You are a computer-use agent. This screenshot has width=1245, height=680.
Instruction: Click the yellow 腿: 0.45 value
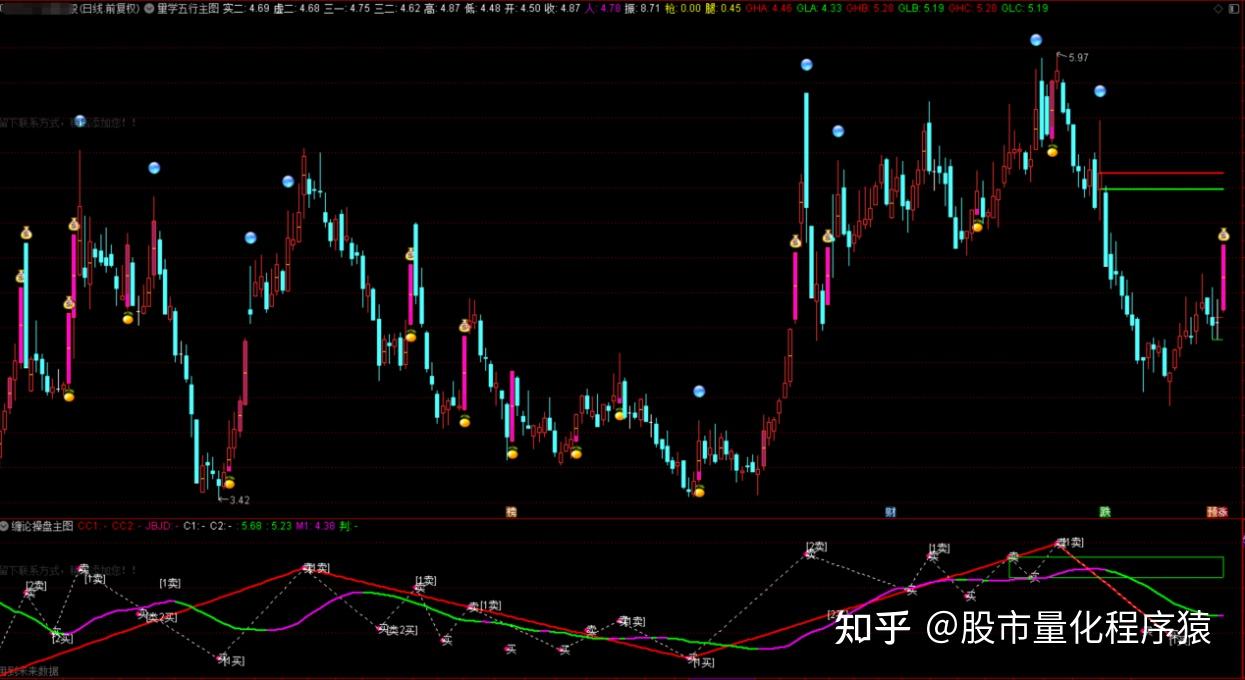(x=723, y=8)
